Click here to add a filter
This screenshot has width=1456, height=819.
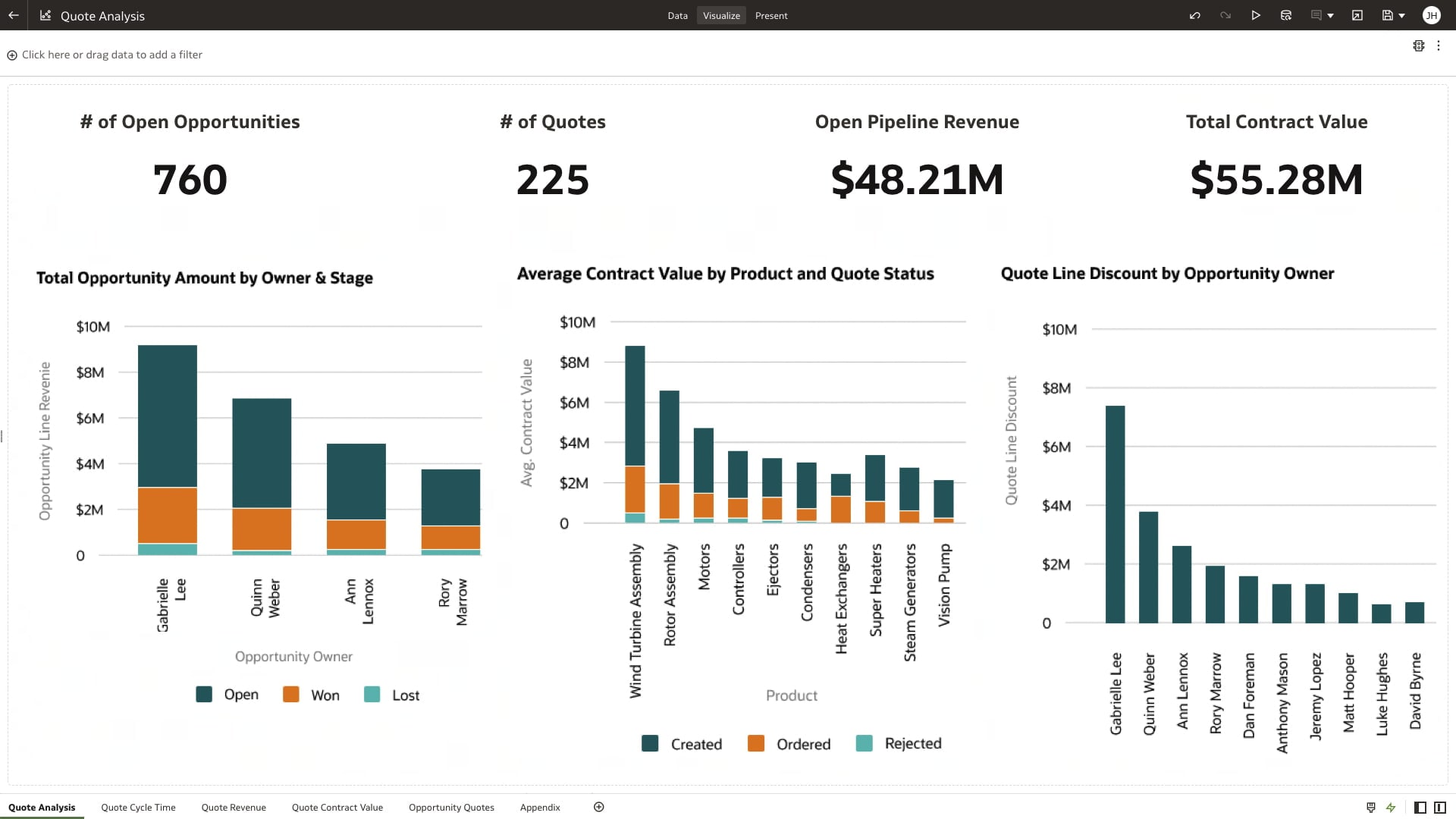pyautogui.click(x=106, y=55)
